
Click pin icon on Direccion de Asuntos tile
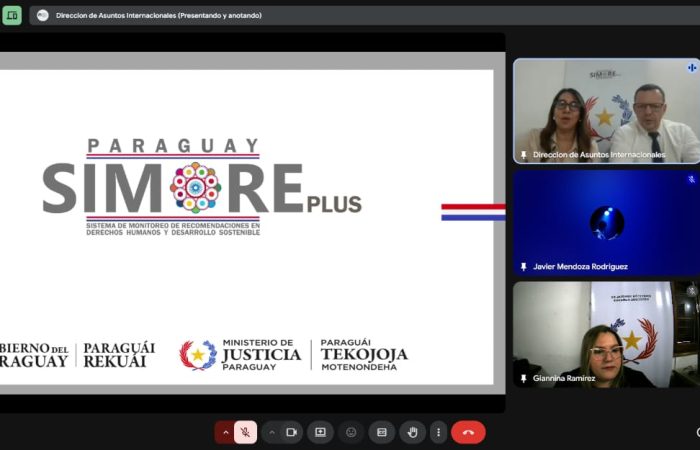pyautogui.click(x=523, y=155)
